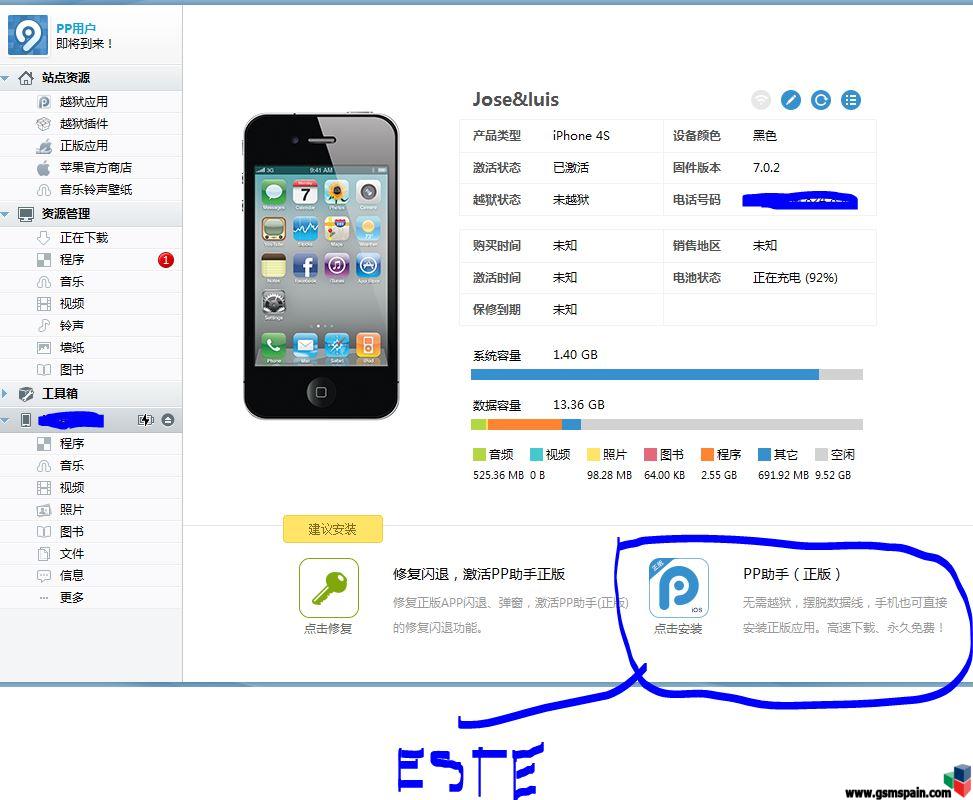Click the 已激活 activation status value
Screen dimensions: 973x800
click(x=571, y=168)
